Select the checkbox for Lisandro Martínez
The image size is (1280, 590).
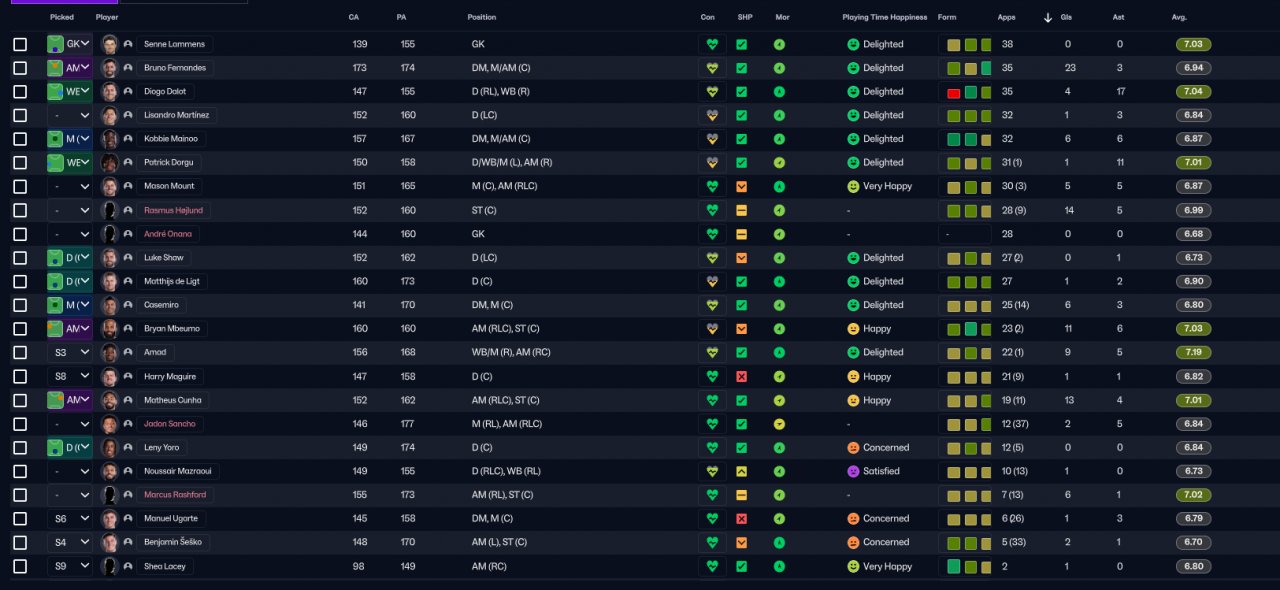click(20, 115)
